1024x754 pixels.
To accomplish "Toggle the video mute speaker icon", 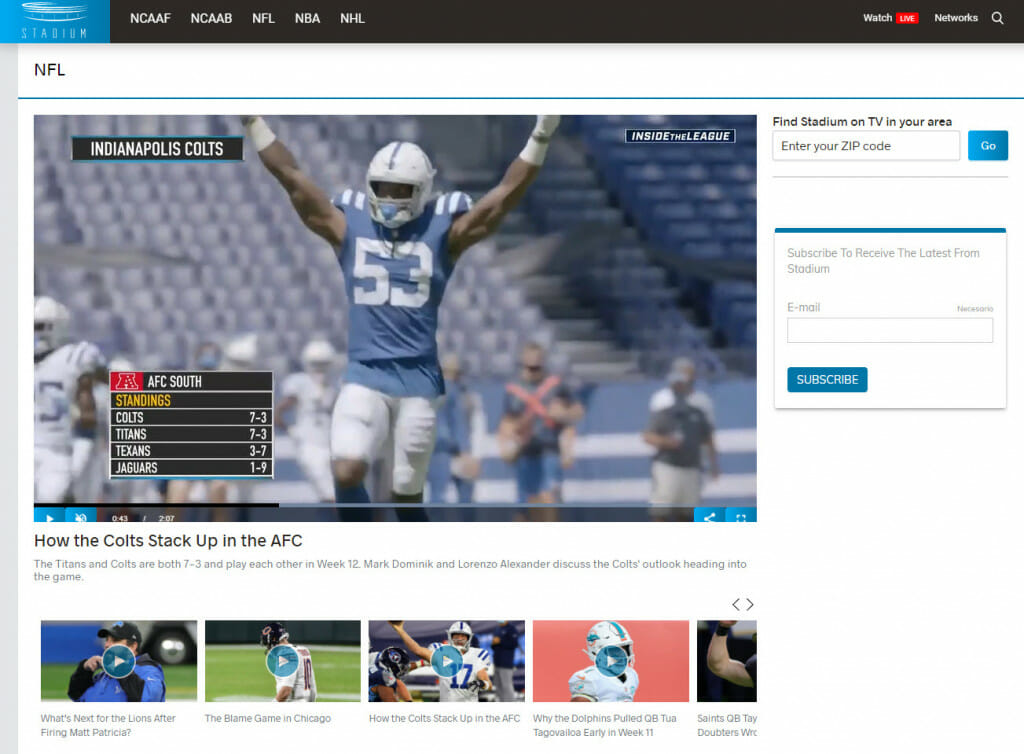I will (81, 516).
